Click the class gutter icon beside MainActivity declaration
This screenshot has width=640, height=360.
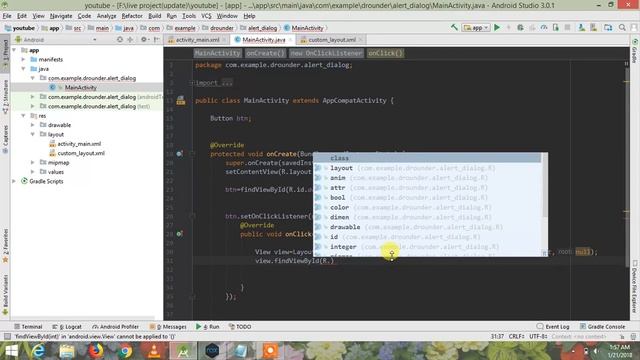coord(180,100)
